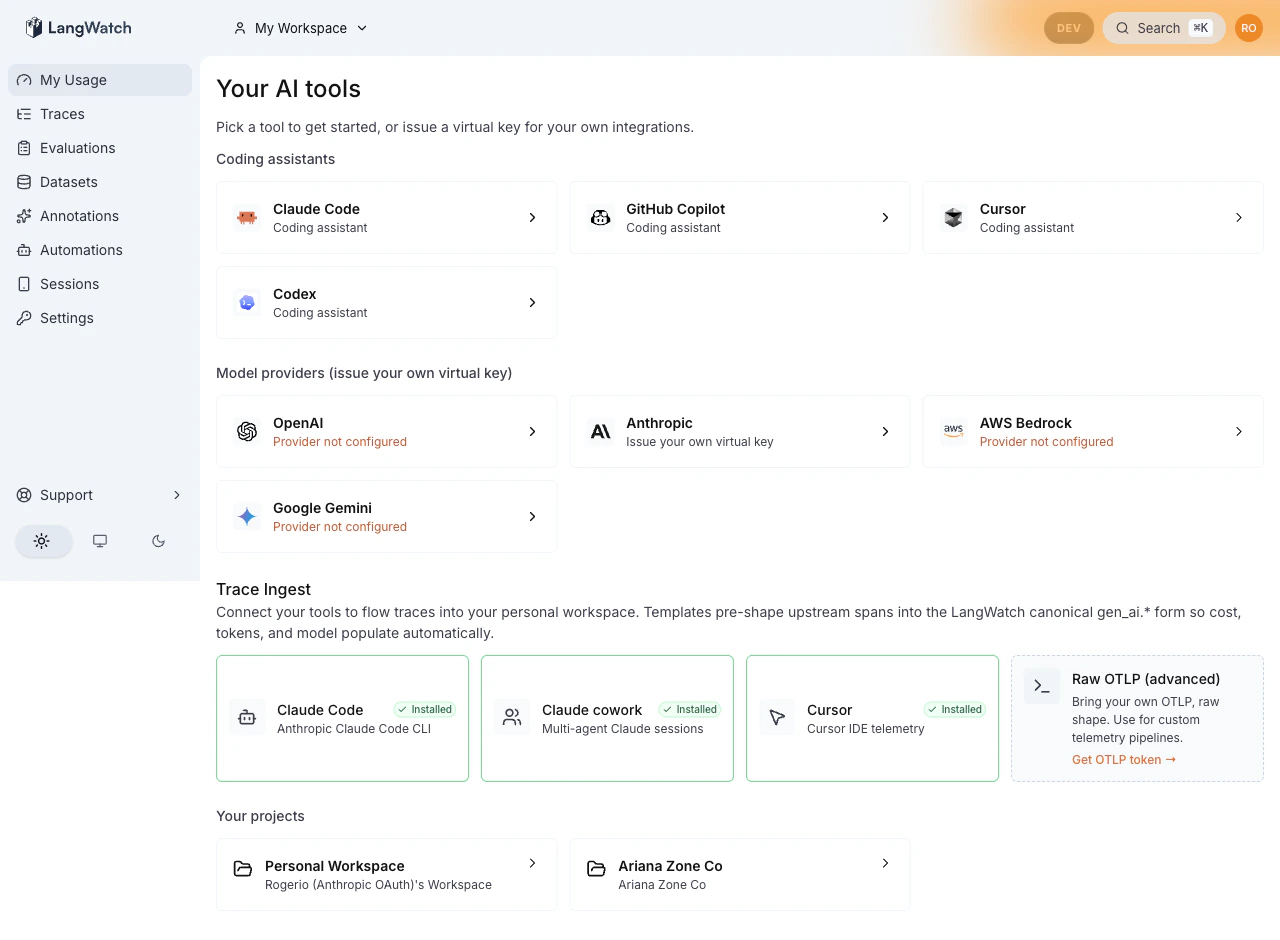The image size is (1280, 940).
Task: Click "Issue your own virtual key" under Anthropic
Action: pyautogui.click(x=700, y=442)
